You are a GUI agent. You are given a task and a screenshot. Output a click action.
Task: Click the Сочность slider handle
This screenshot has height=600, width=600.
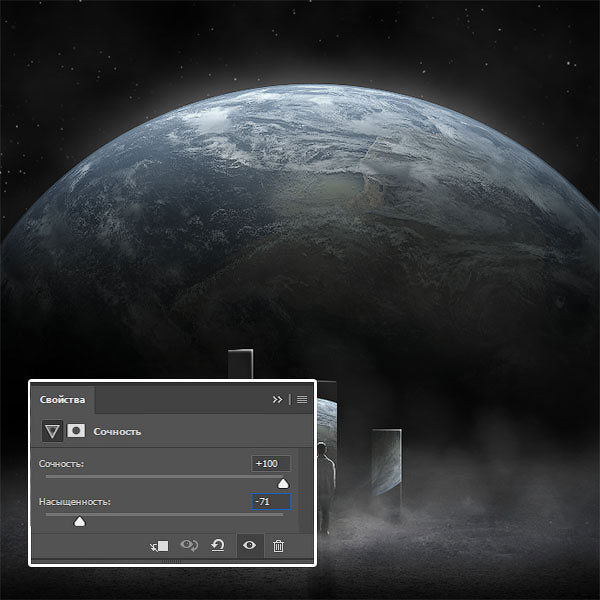283,484
